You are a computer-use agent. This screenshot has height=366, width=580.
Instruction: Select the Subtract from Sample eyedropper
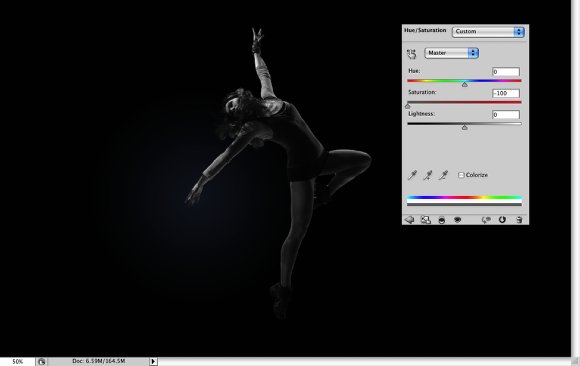pos(444,175)
